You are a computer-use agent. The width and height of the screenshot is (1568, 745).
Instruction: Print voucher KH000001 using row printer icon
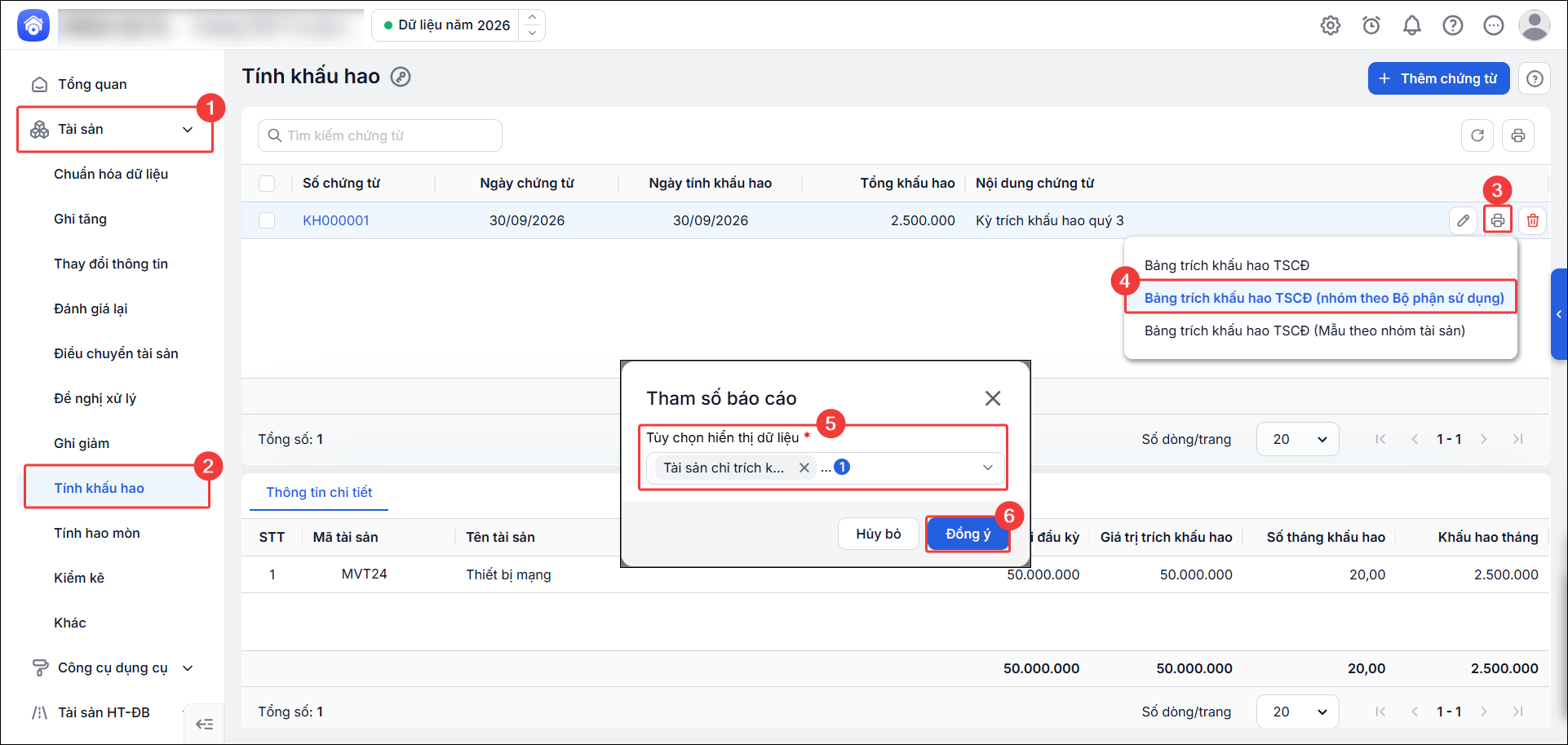[x=1498, y=220]
